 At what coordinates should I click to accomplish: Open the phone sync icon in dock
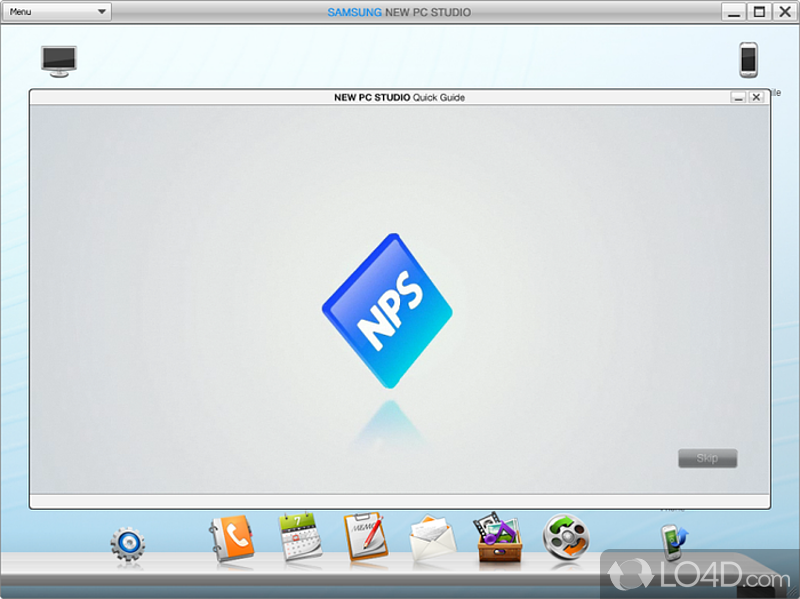[x=674, y=542]
